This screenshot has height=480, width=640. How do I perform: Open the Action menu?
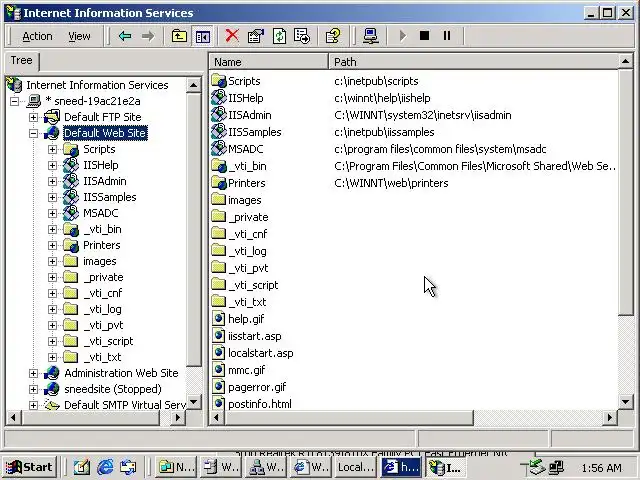pos(37,36)
